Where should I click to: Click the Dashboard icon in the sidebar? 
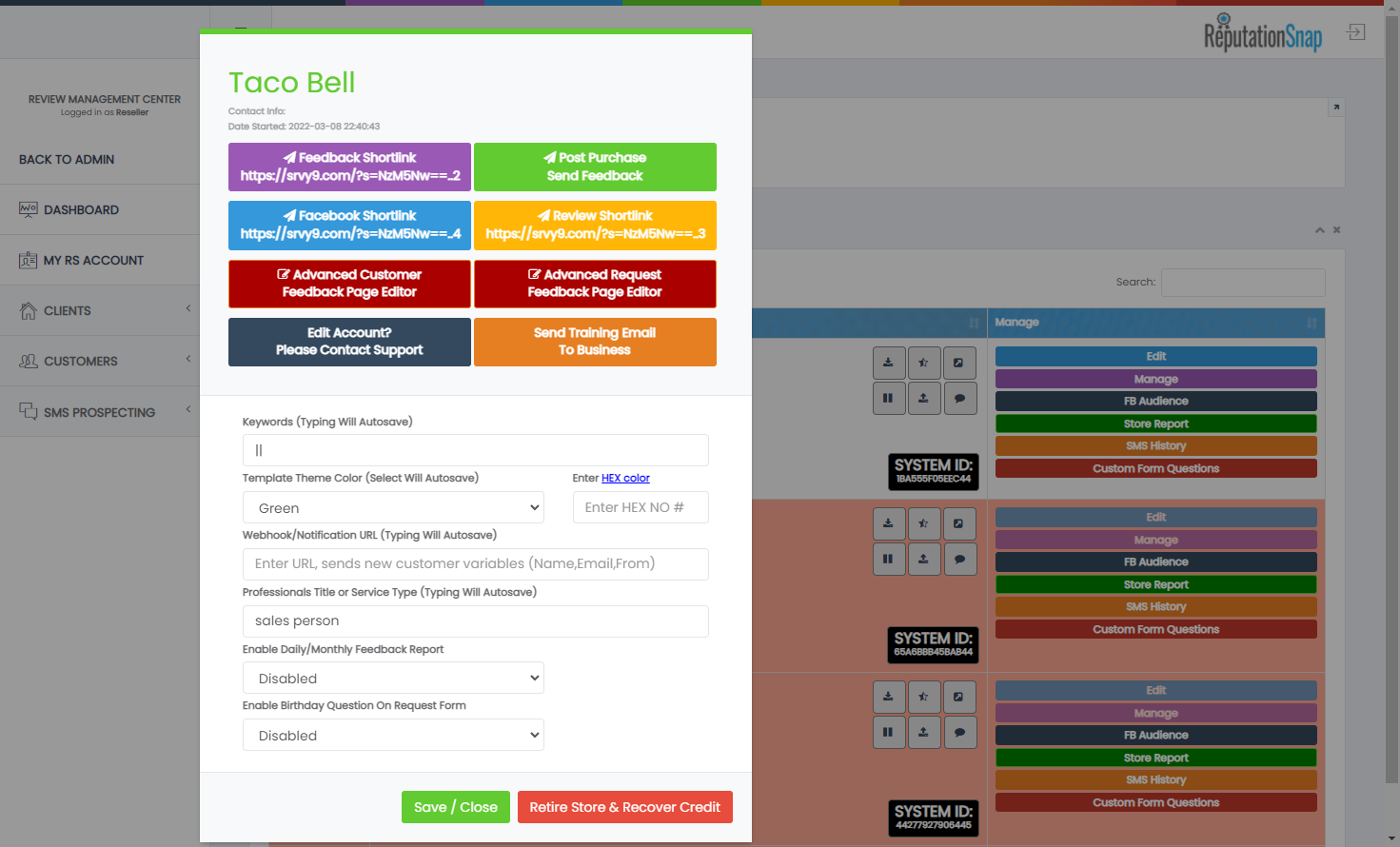28,209
